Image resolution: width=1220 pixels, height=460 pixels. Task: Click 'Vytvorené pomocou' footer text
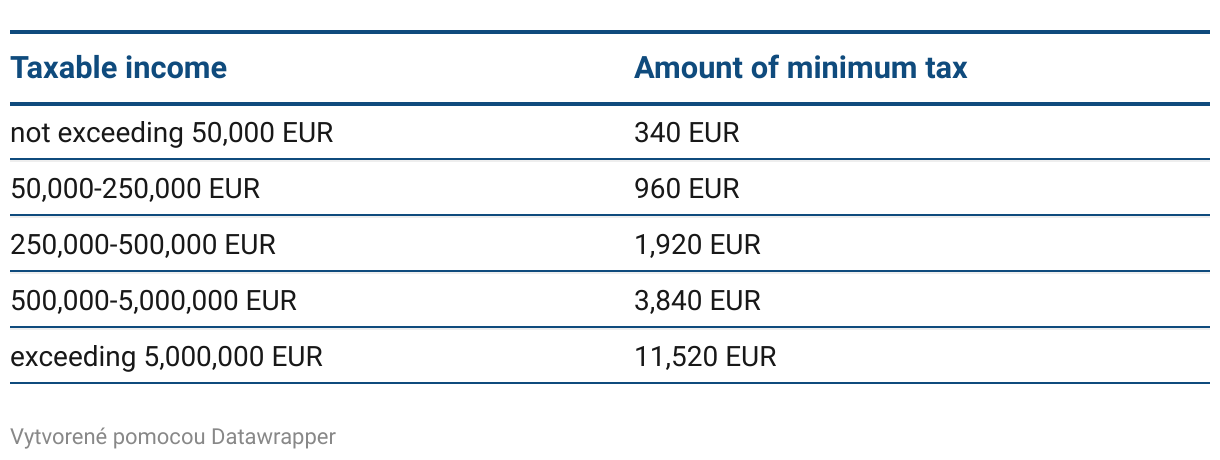(109, 437)
